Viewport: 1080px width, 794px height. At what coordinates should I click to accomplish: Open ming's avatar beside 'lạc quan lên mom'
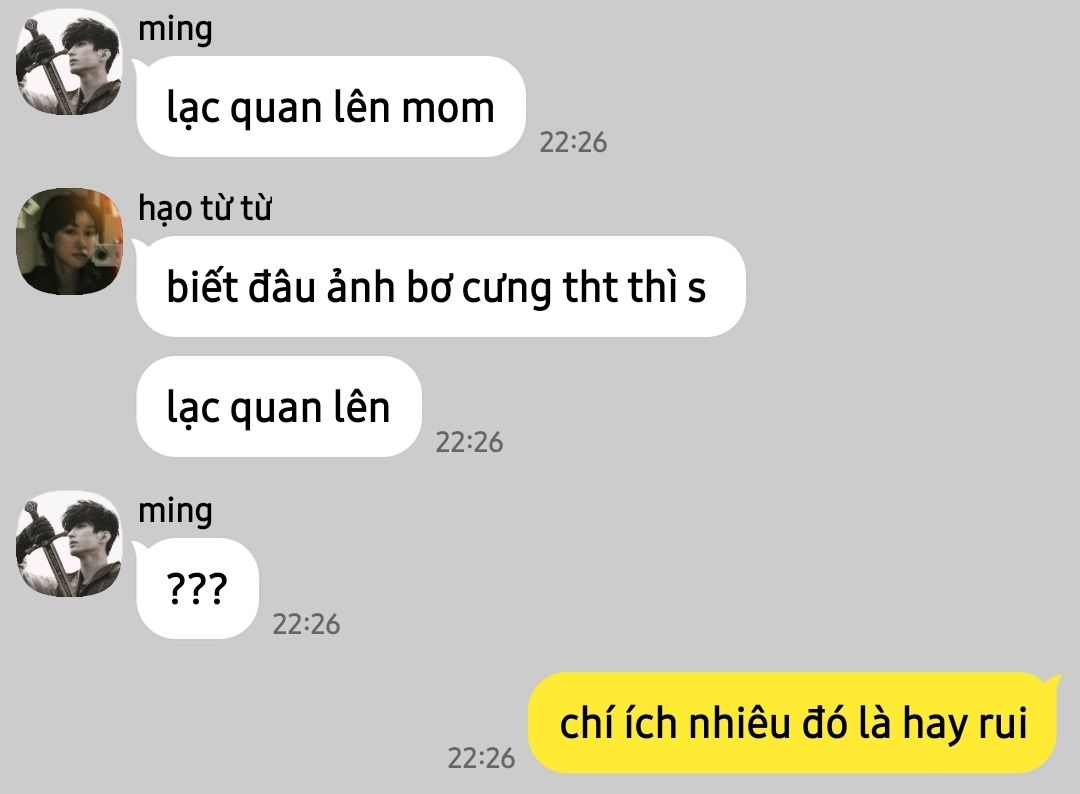click(x=69, y=61)
